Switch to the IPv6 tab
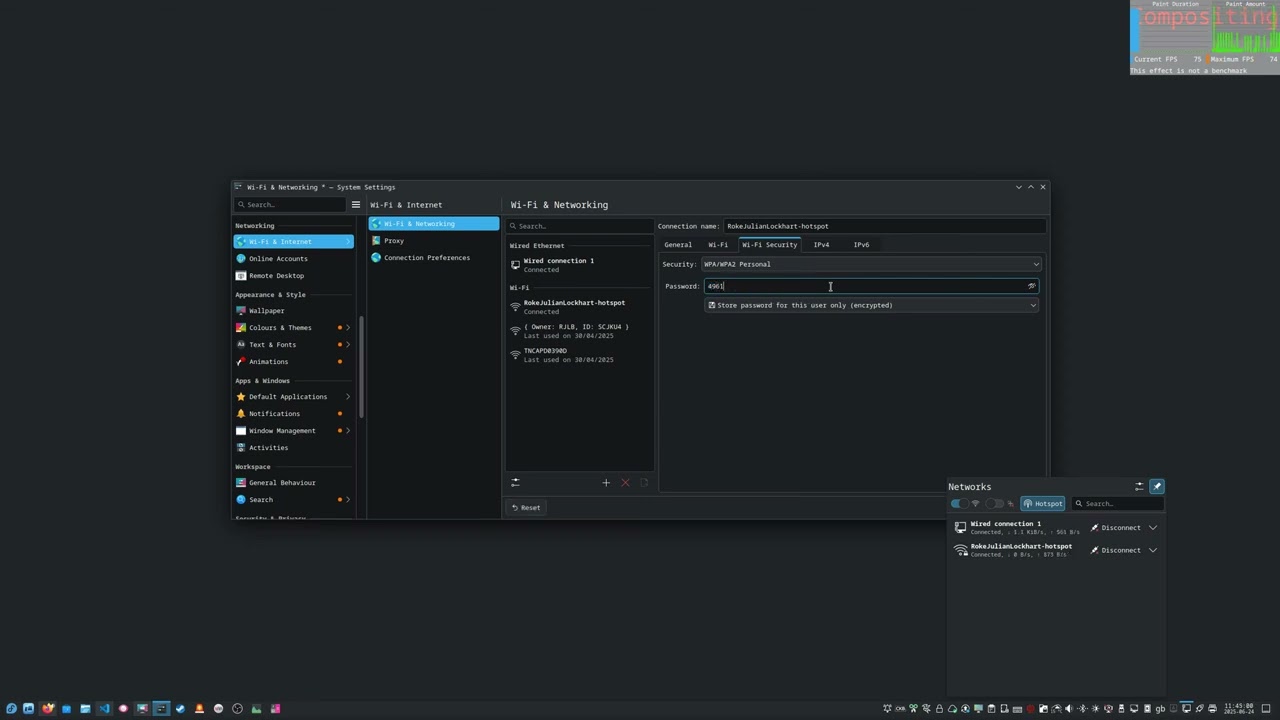Image resolution: width=1280 pixels, height=720 pixels. tap(861, 245)
